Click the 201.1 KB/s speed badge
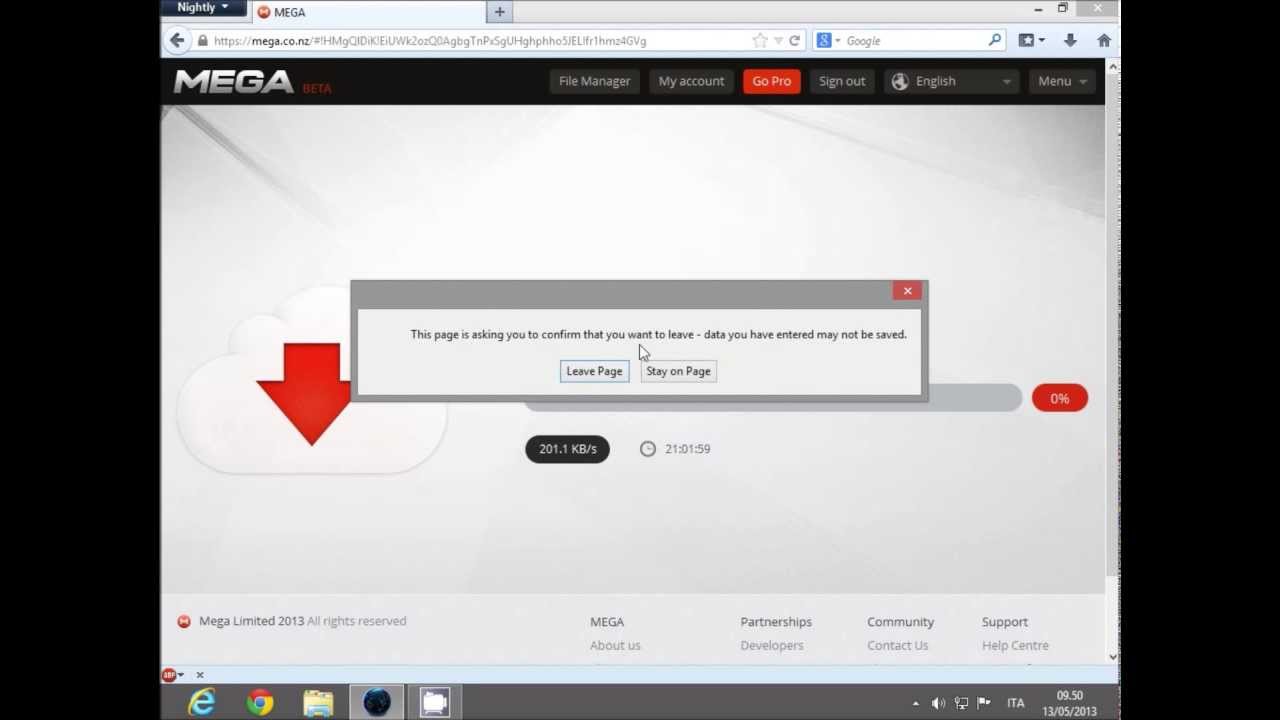 [567, 449]
